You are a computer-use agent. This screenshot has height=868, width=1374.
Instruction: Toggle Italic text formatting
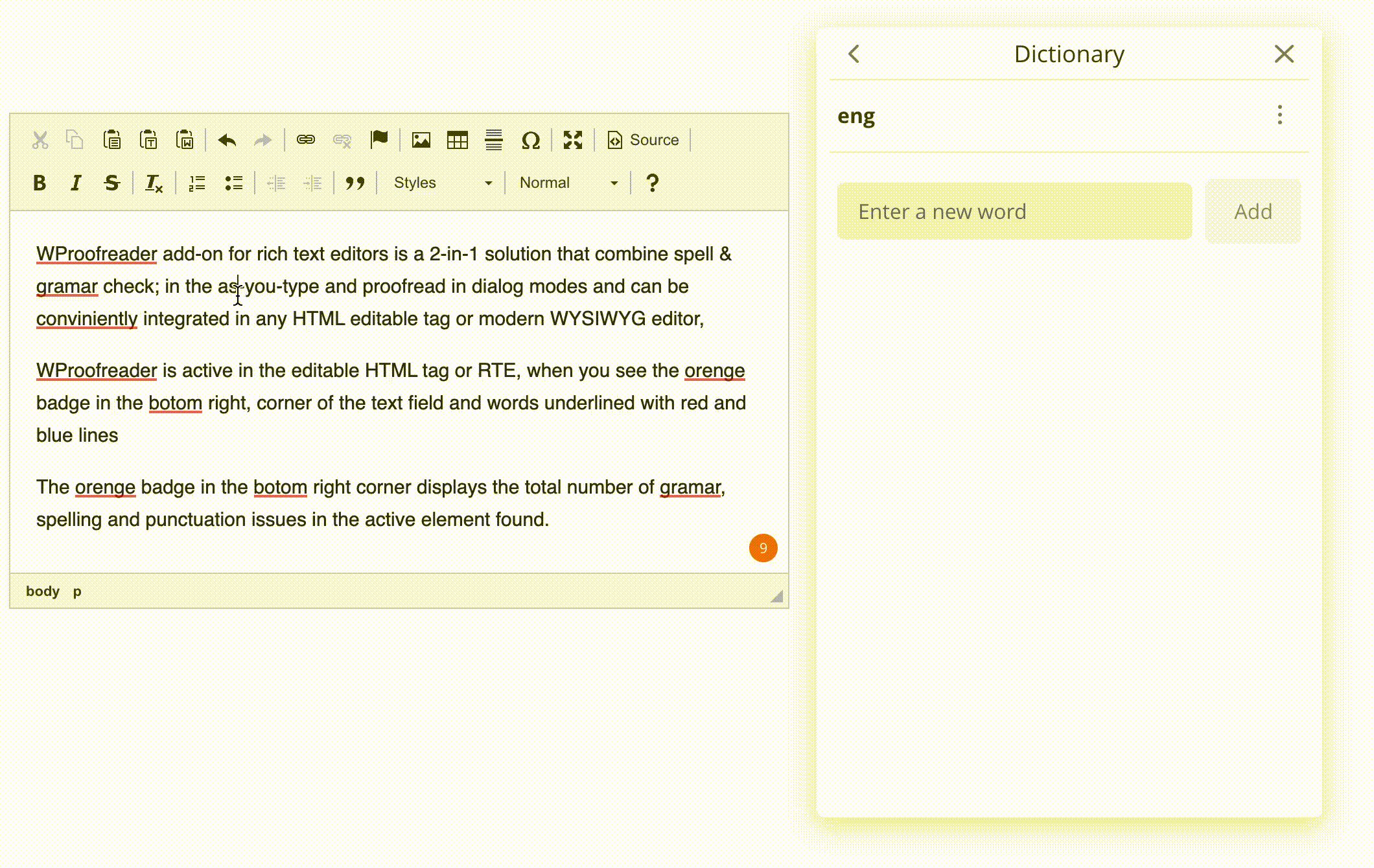pyautogui.click(x=76, y=183)
